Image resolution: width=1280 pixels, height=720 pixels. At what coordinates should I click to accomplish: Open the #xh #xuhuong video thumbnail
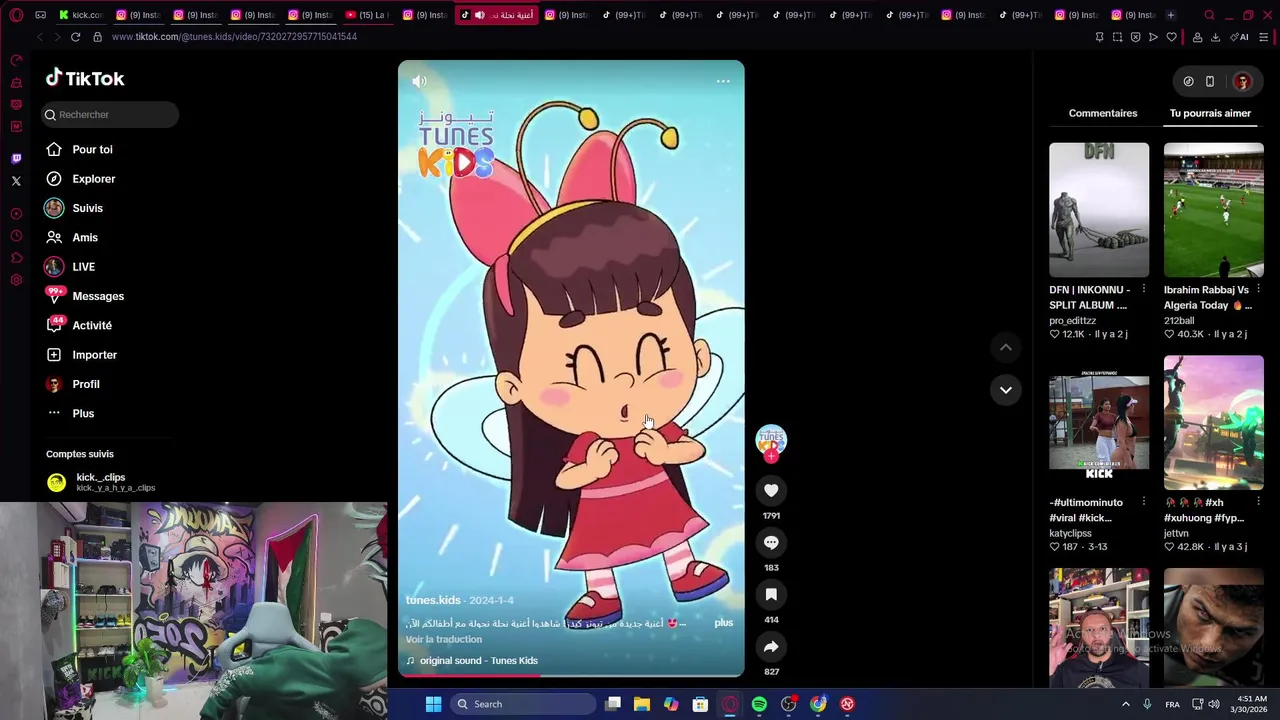1214,423
